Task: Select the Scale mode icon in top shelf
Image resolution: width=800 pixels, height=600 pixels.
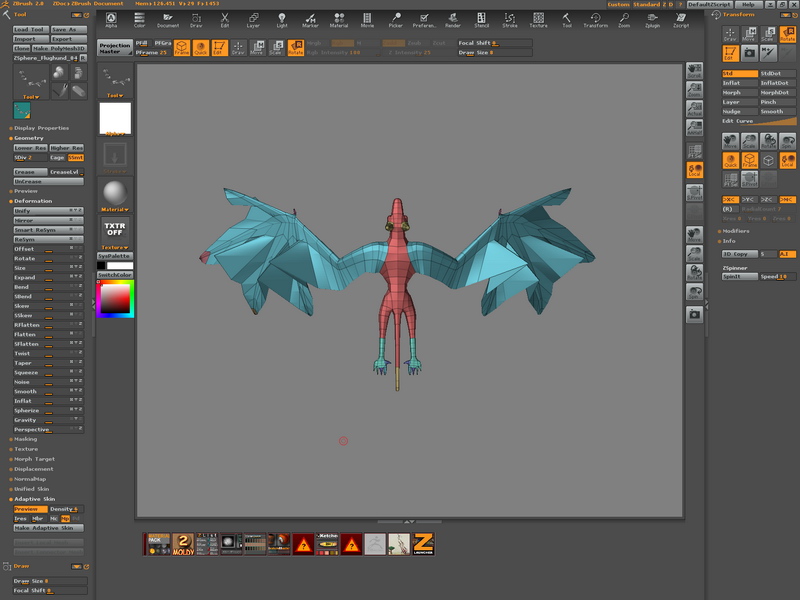Action: [x=276, y=48]
